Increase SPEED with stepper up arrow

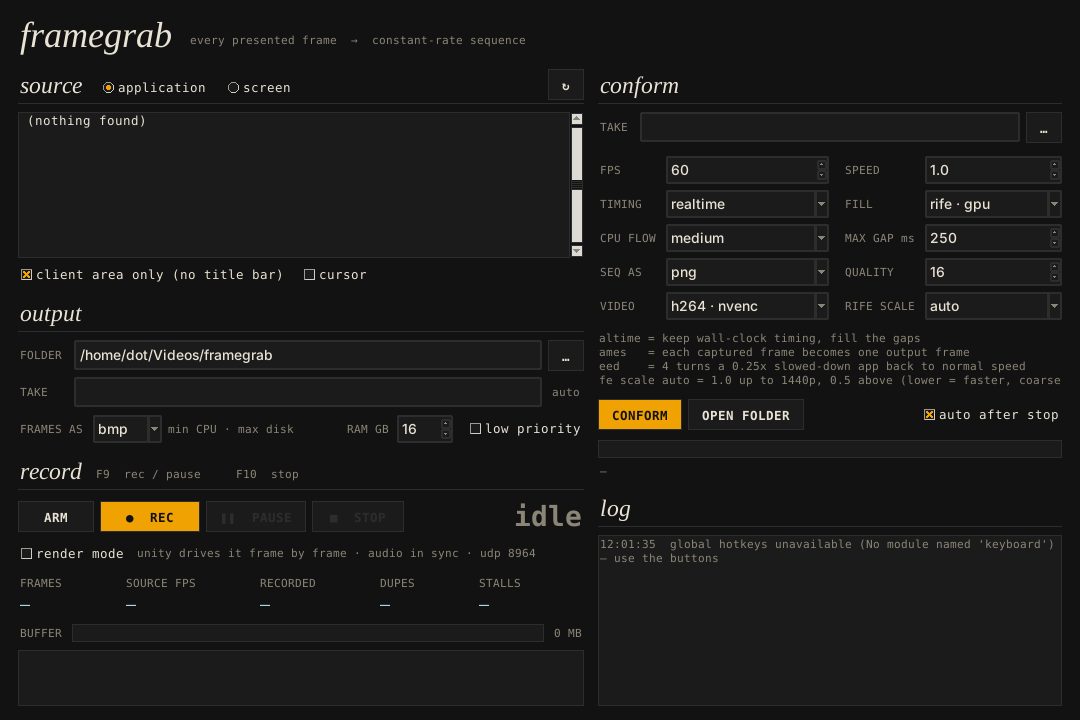tap(1054, 165)
